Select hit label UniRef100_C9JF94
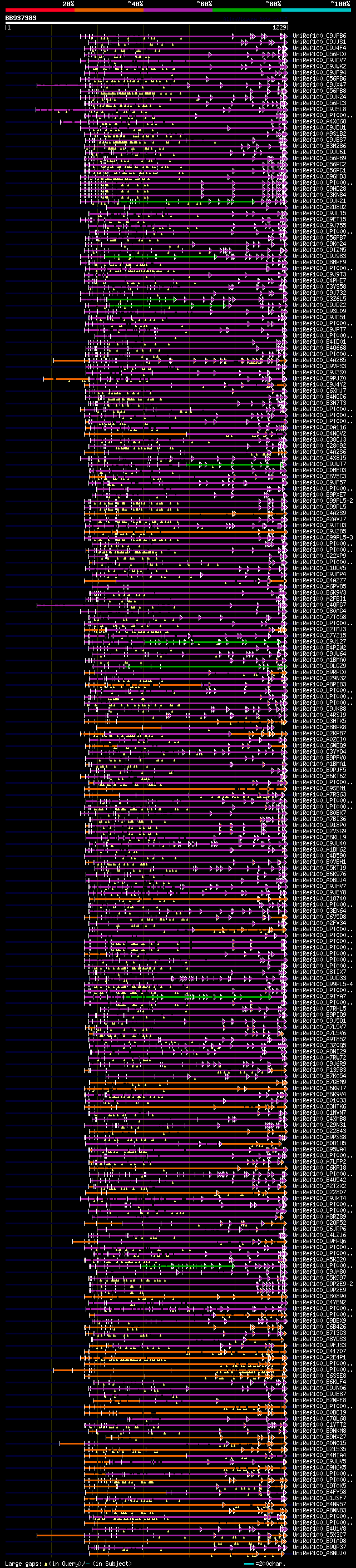 [319, 72]
